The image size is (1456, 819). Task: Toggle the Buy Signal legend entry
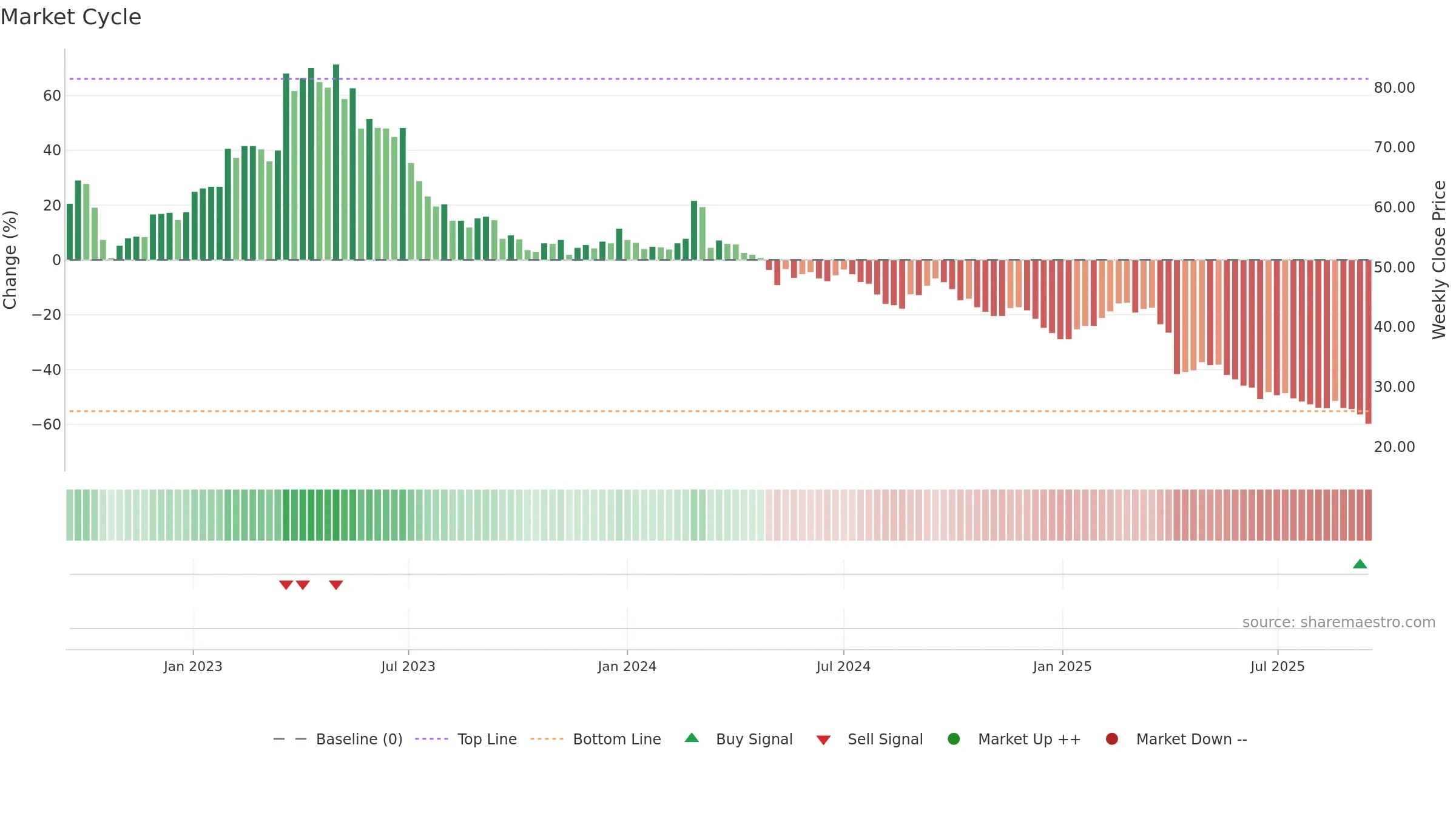pos(738,739)
